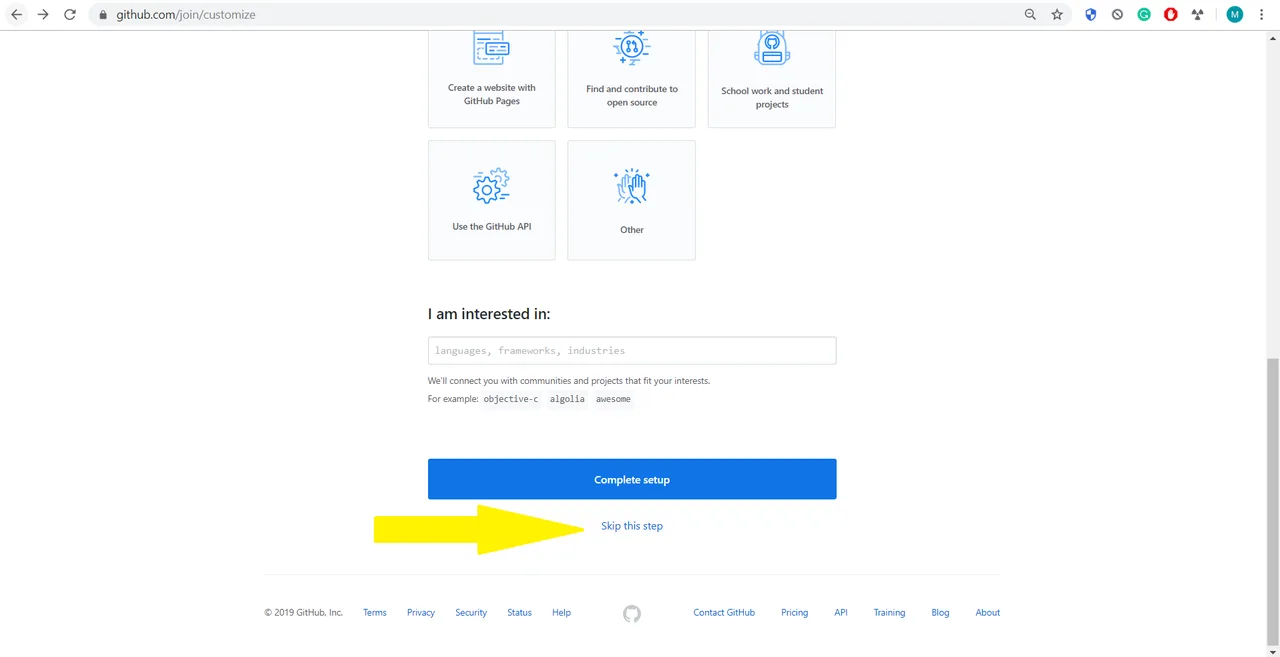Click the 'I am interested in:' heading
The image size is (1280, 657).
[x=489, y=314]
